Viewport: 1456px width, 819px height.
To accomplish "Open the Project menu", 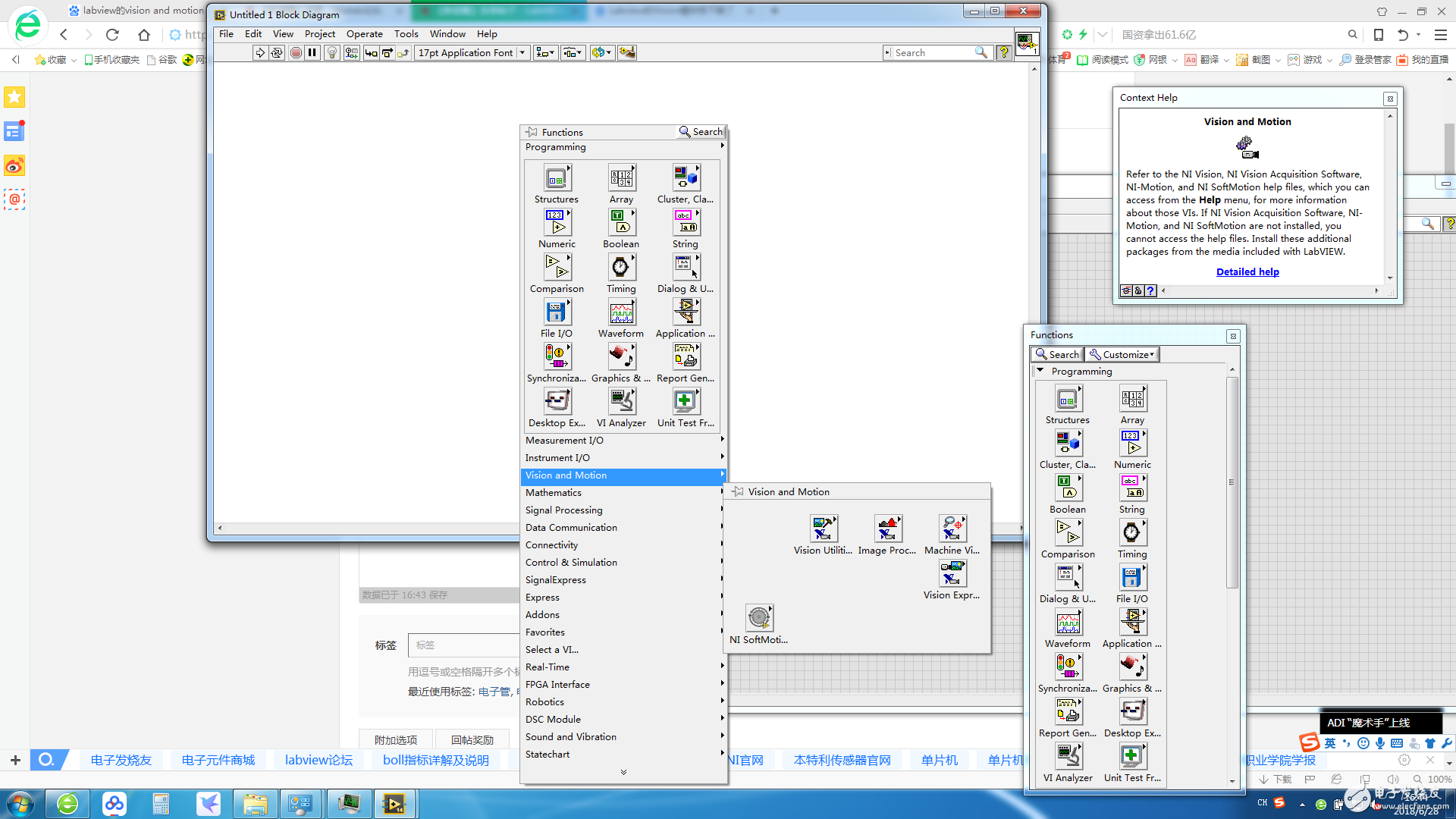I will pos(320,33).
